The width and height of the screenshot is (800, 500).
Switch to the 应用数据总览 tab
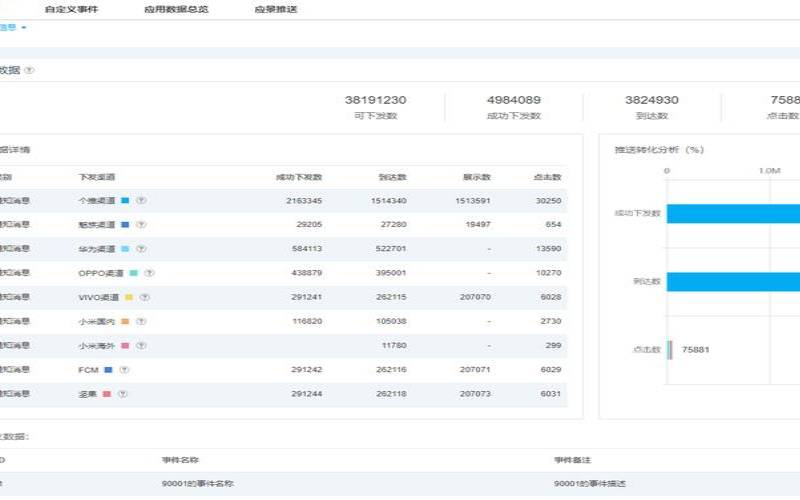click(176, 9)
